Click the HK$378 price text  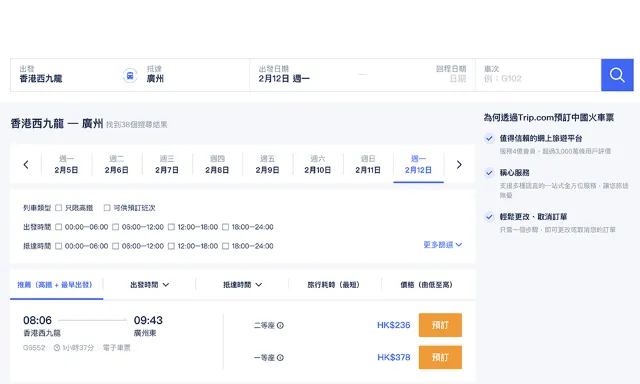coord(393,357)
